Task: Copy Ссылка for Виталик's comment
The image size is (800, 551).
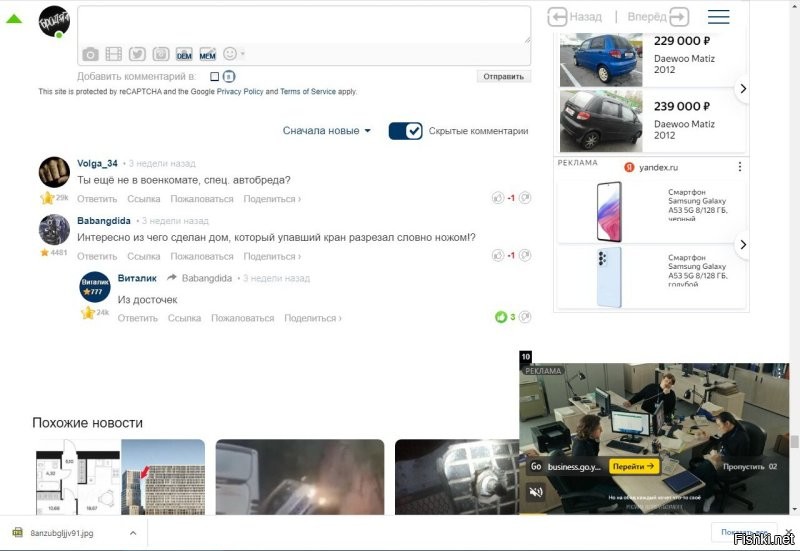Action: click(x=184, y=318)
